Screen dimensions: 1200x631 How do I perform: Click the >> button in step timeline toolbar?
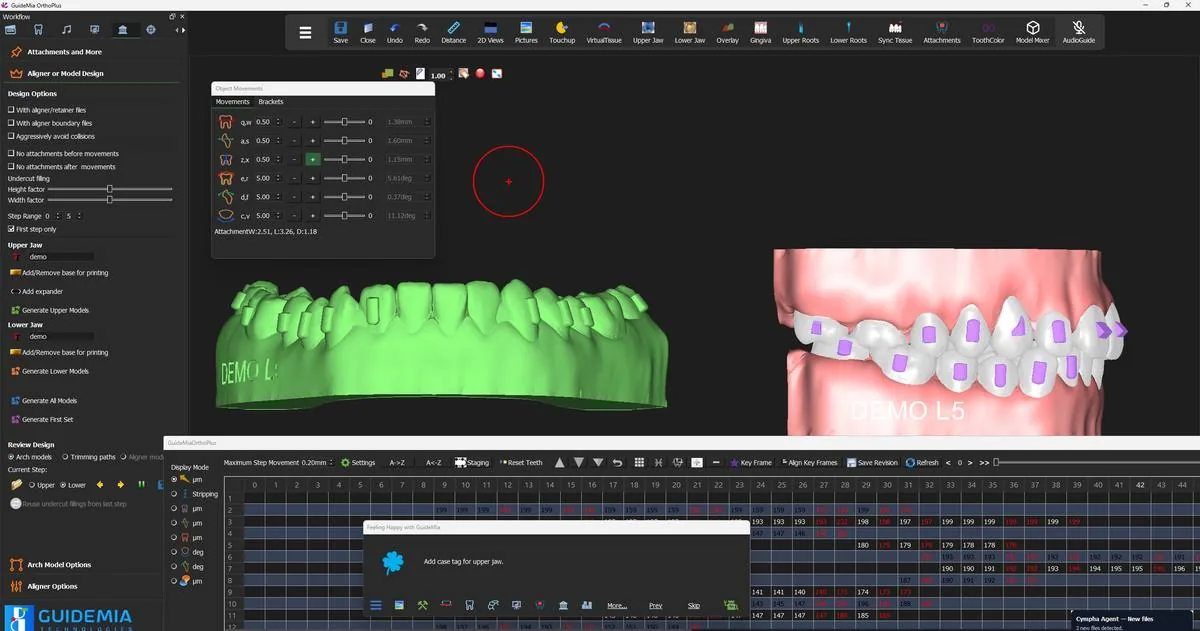[x=984, y=463]
